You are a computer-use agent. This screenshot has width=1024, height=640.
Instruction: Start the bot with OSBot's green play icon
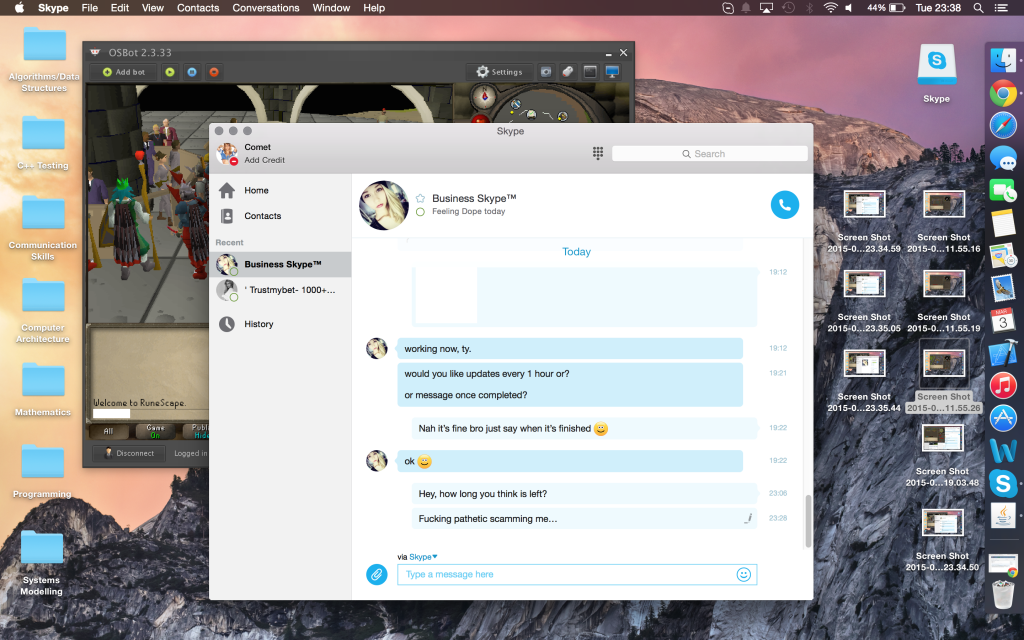tap(170, 72)
